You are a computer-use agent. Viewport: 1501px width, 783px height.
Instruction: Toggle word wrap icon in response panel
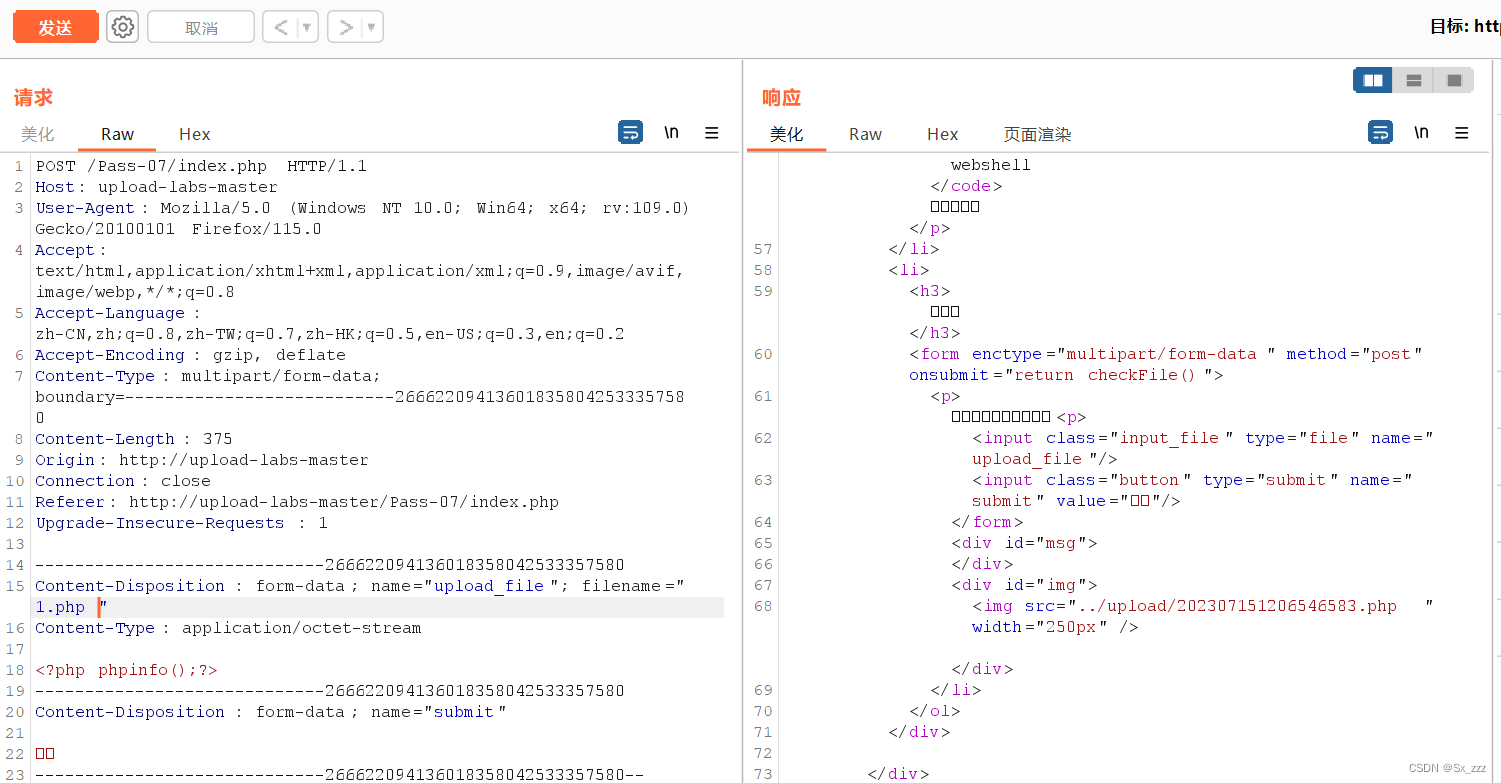tap(1380, 132)
